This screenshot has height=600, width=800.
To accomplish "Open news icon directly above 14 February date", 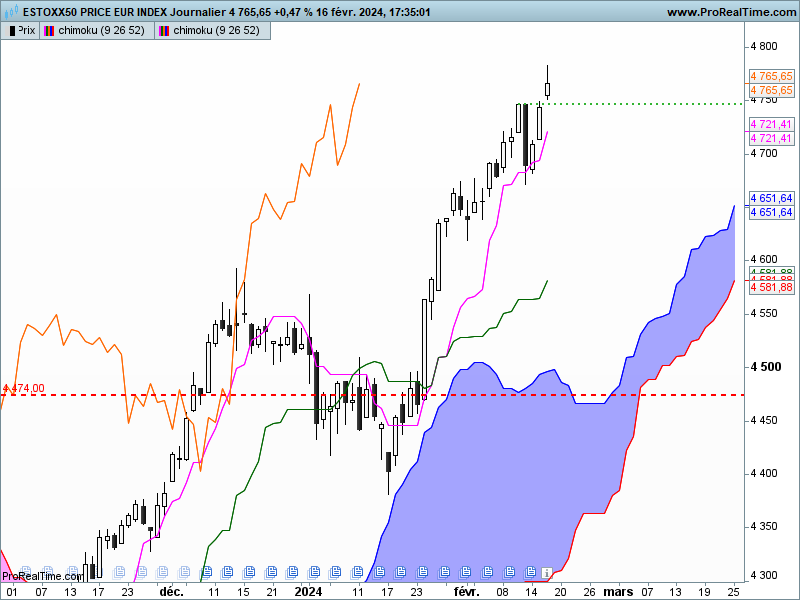I will (x=530, y=571).
